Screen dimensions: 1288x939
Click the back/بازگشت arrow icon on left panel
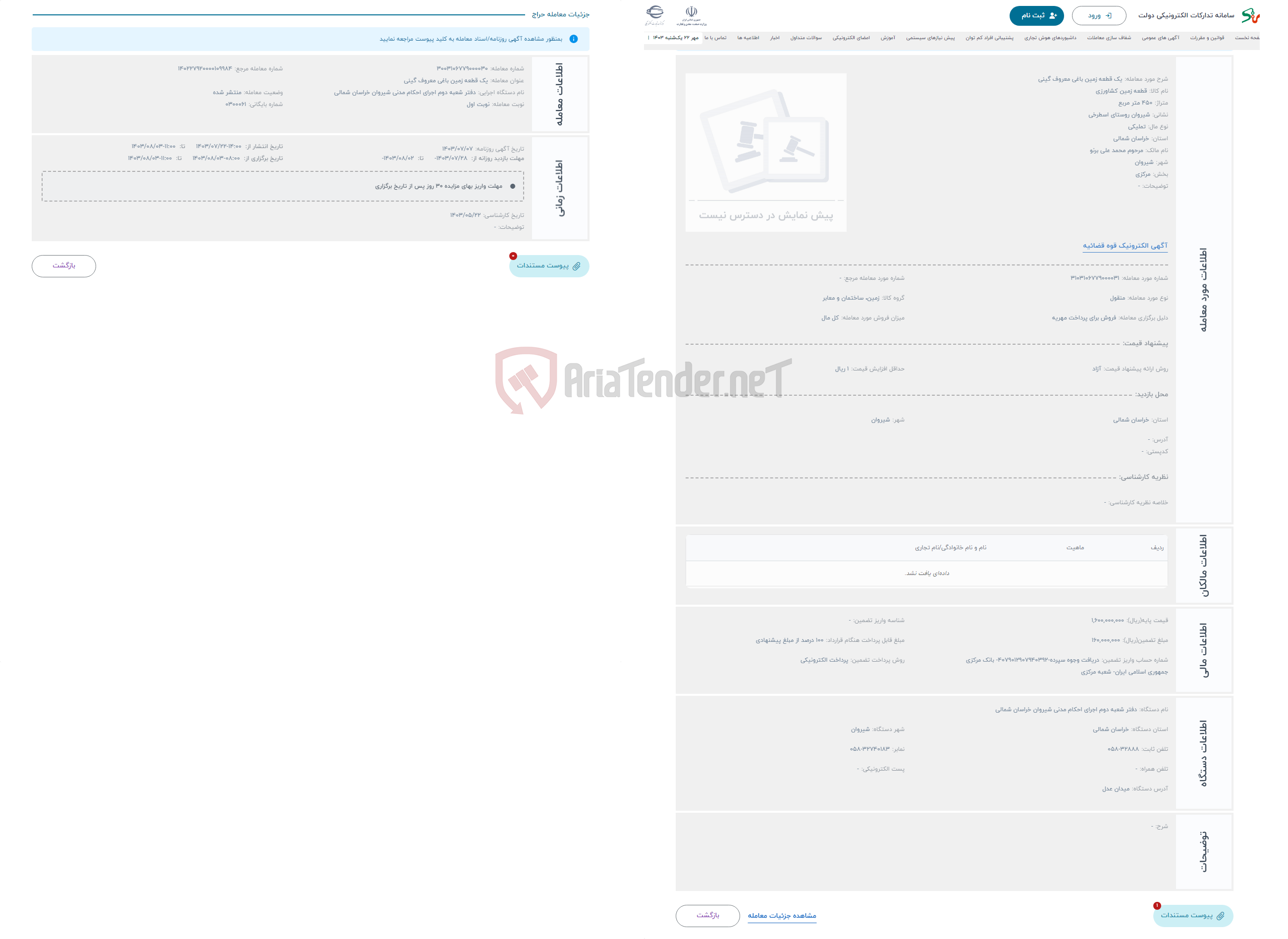click(x=64, y=265)
